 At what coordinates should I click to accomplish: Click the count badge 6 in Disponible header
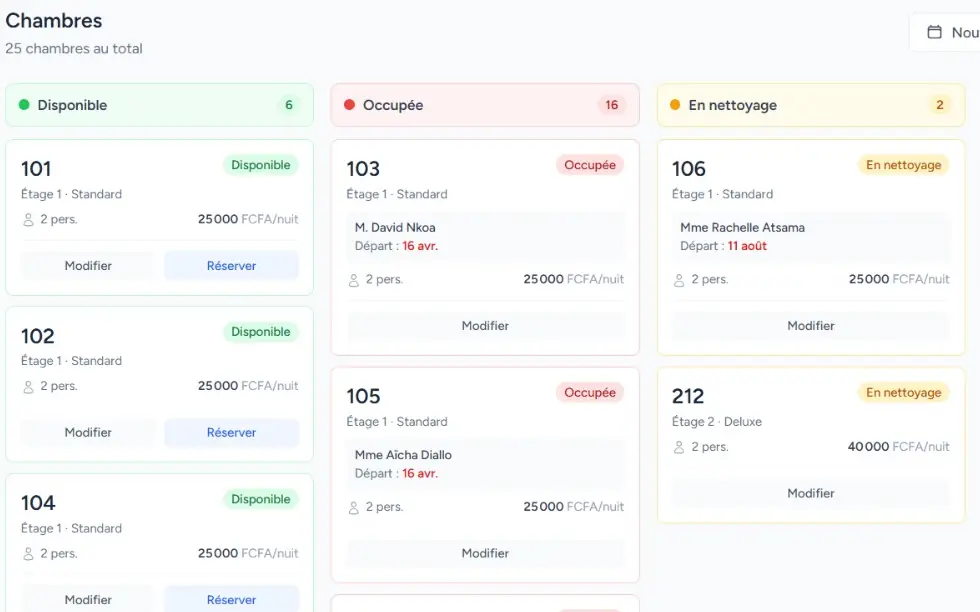tap(289, 105)
